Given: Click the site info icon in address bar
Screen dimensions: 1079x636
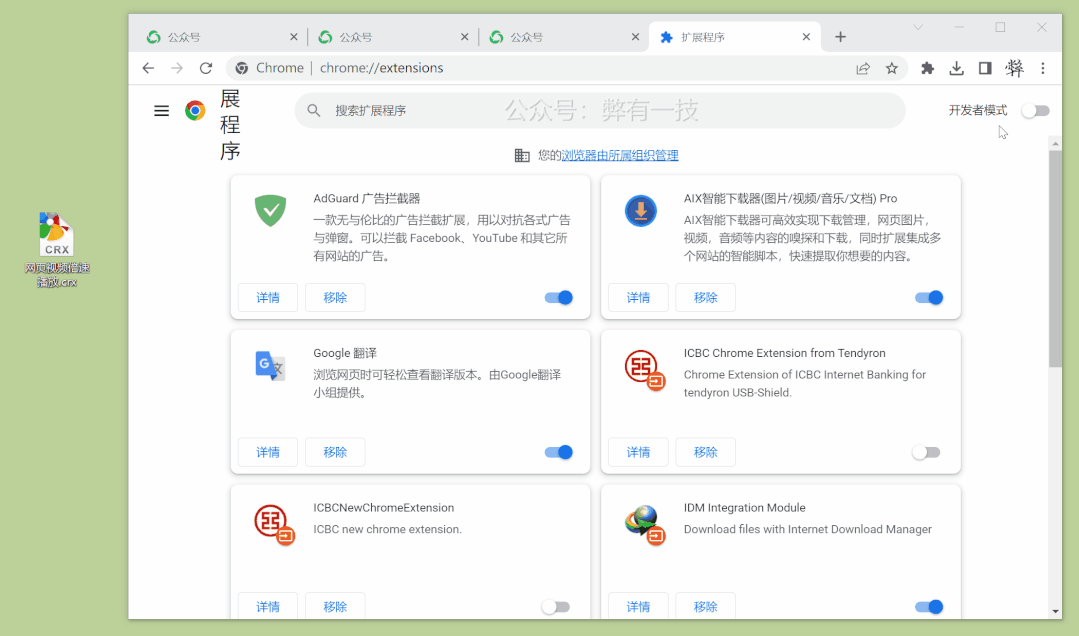Looking at the screenshot, I should coord(242,68).
